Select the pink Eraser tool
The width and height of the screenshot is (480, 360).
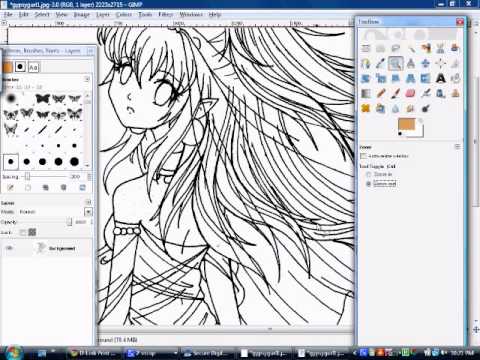(x=410, y=93)
